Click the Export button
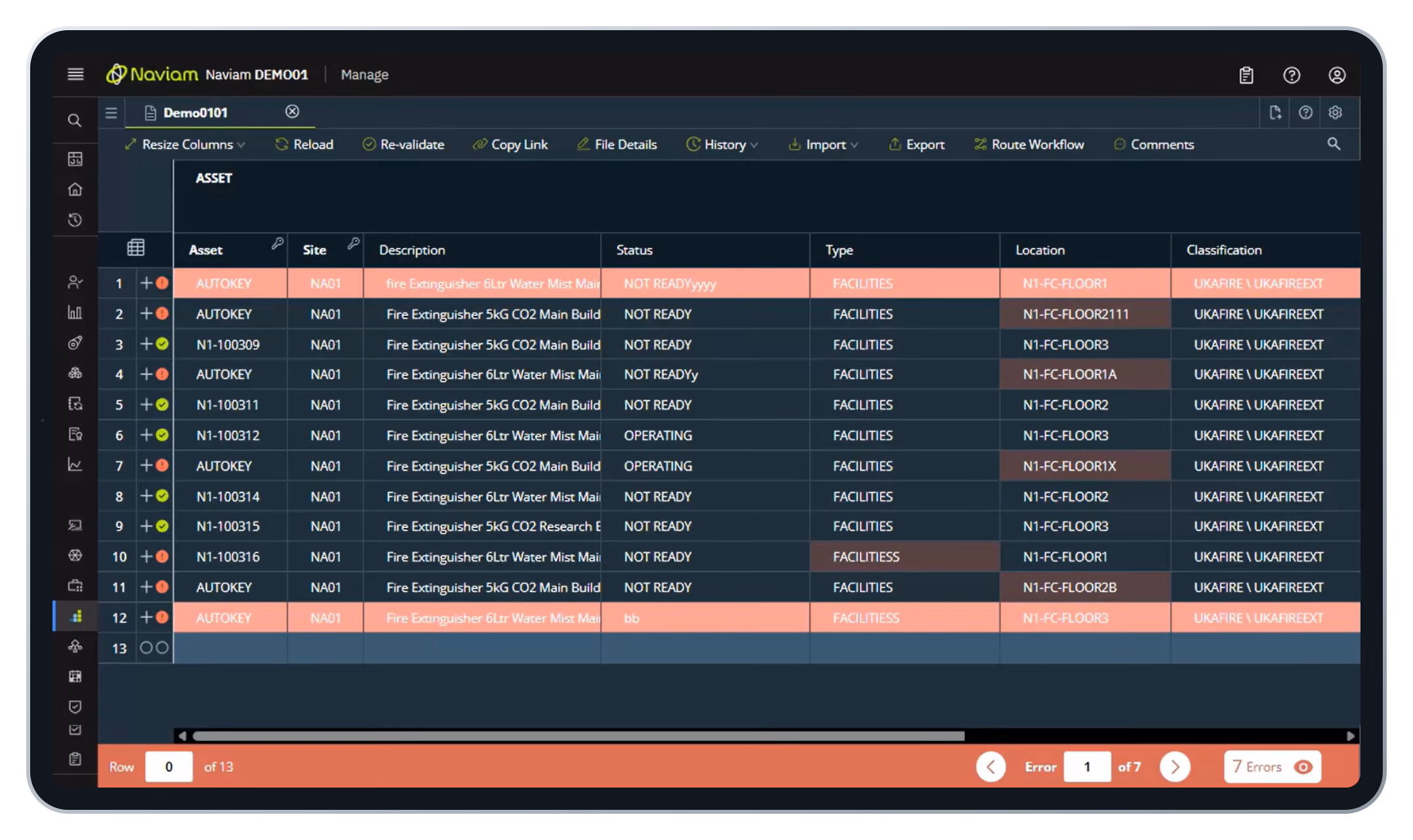Viewport: 1413px width, 840px height. (x=916, y=144)
